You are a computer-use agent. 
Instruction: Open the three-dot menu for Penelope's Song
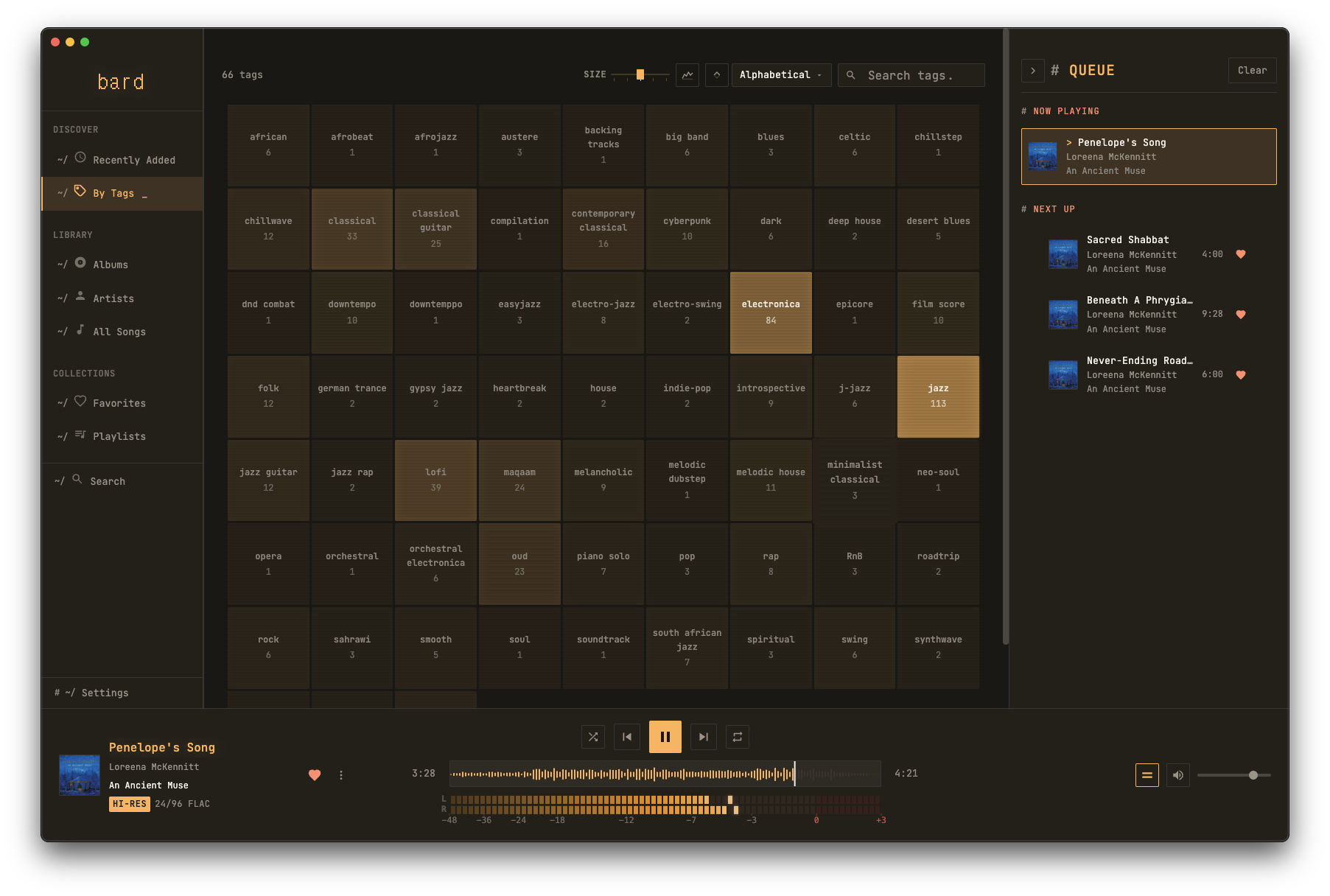pos(340,775)
